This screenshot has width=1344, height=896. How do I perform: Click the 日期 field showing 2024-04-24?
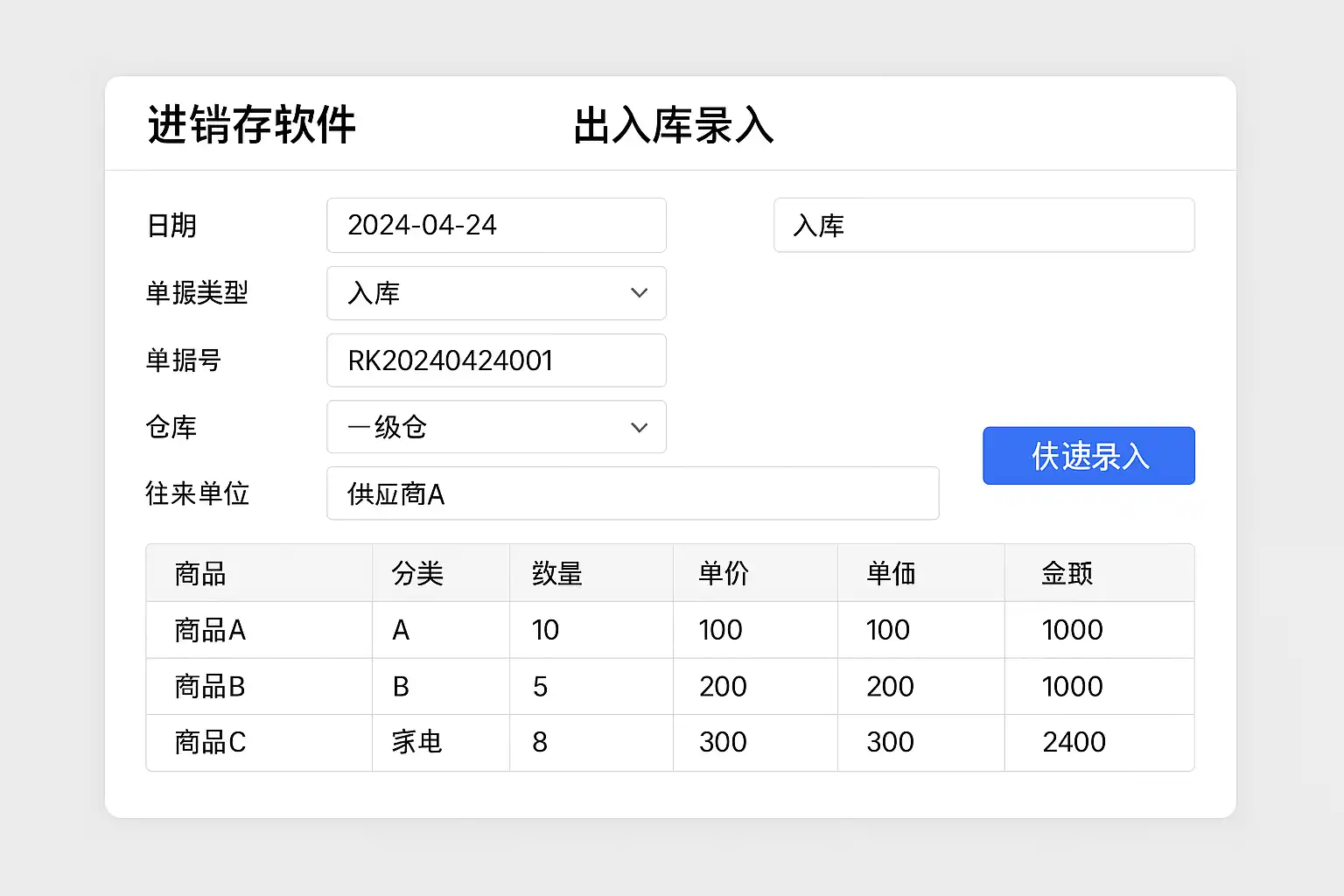point(496,226)
